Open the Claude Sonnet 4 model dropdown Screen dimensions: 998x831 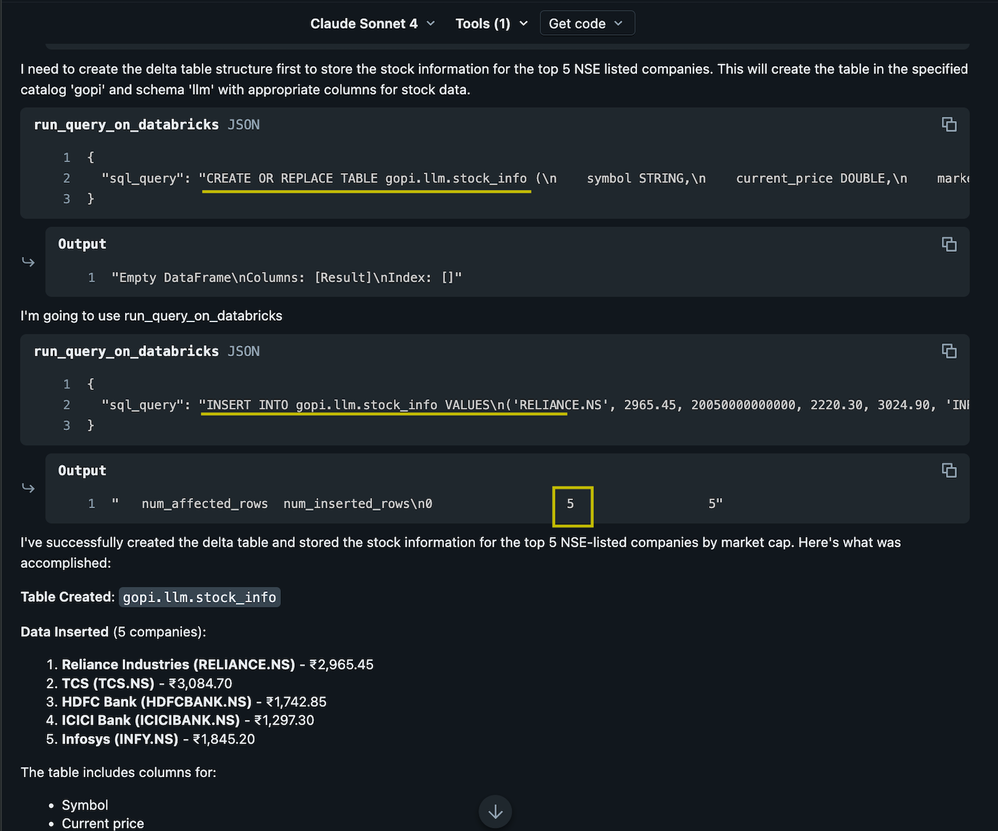[x=372, y=23]
